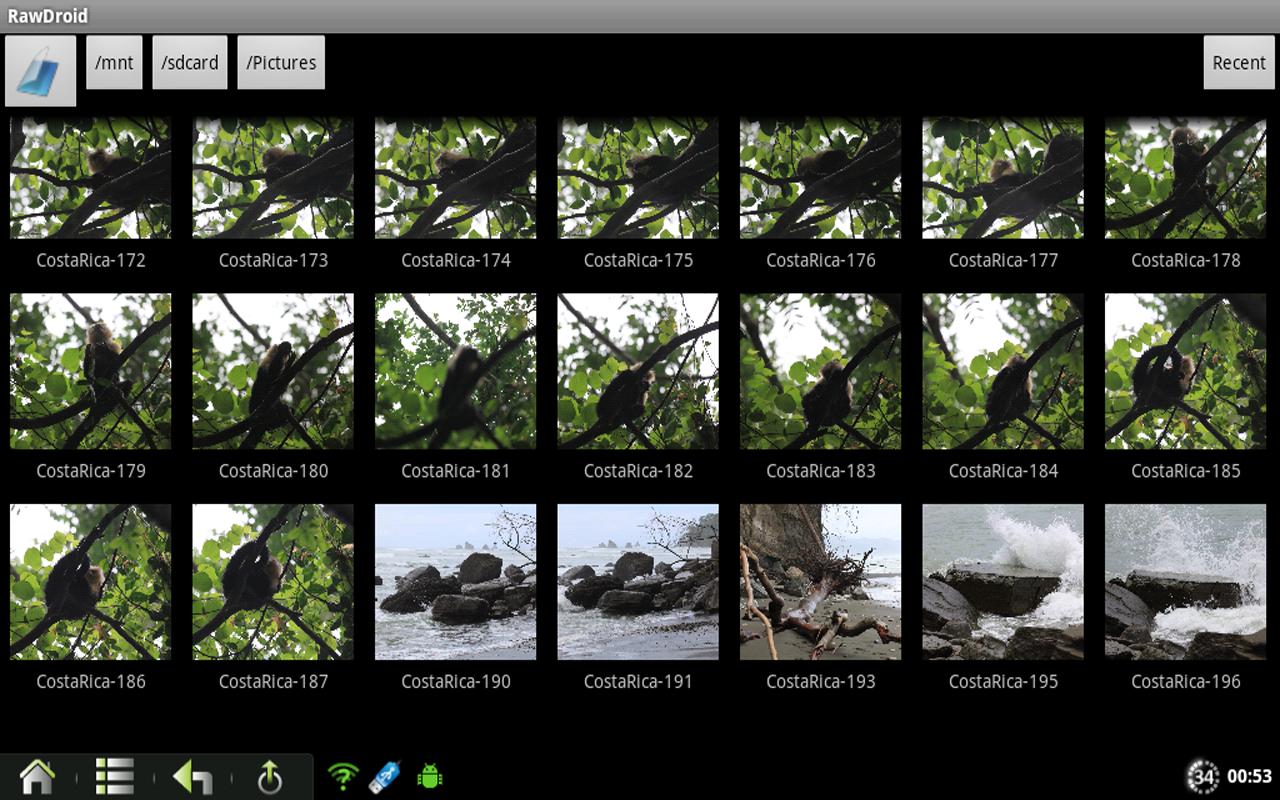Tap the battery 34 indicator icon
The image size is (1280, 800).
(x=1202, y=776)
